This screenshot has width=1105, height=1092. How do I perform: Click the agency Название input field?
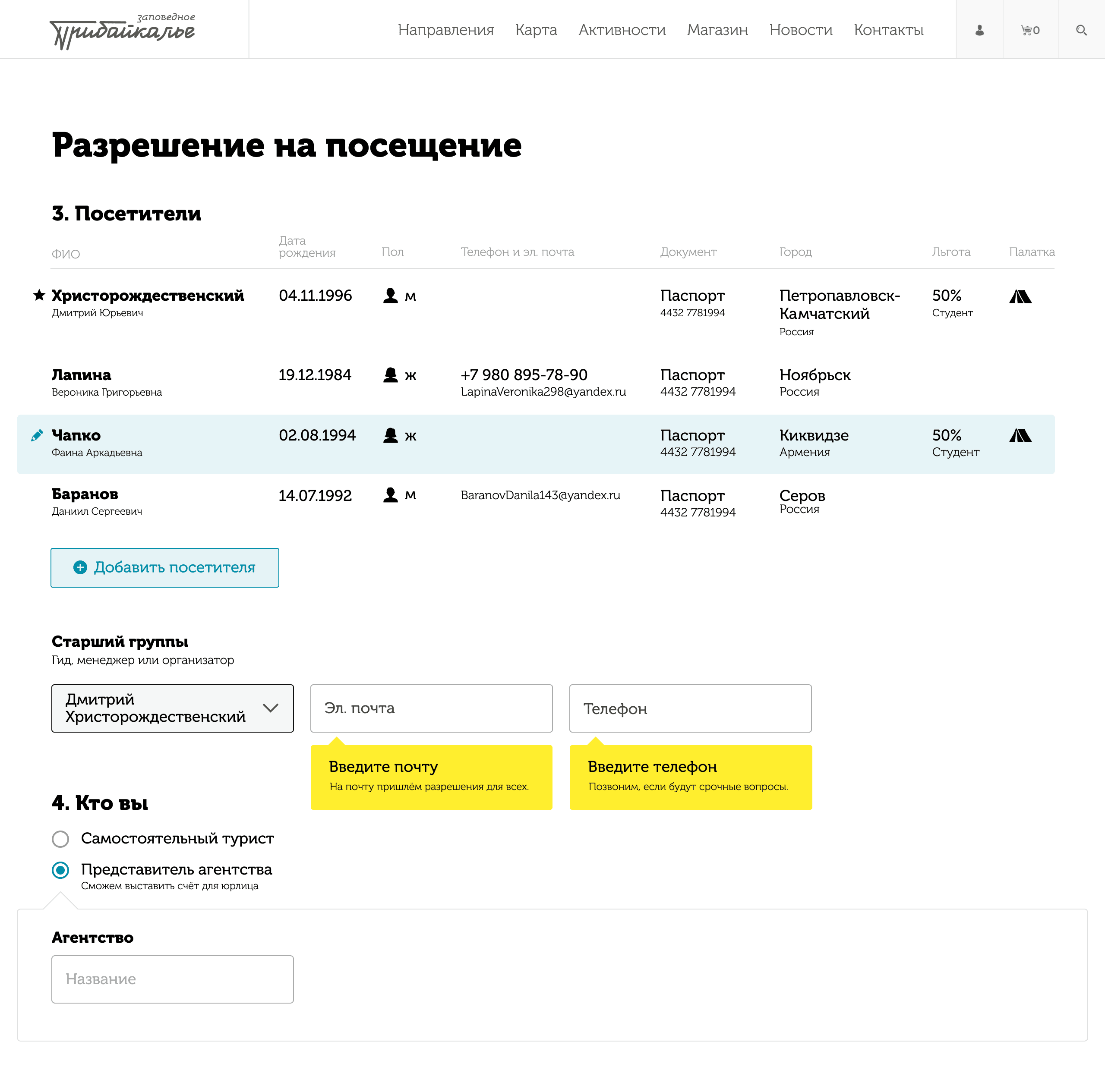pos(172,979)
